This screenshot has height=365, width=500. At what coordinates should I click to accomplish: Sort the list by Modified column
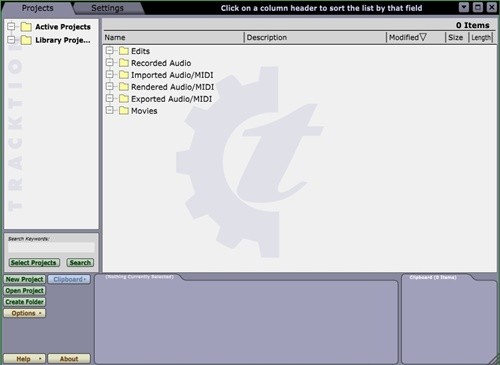416,37
